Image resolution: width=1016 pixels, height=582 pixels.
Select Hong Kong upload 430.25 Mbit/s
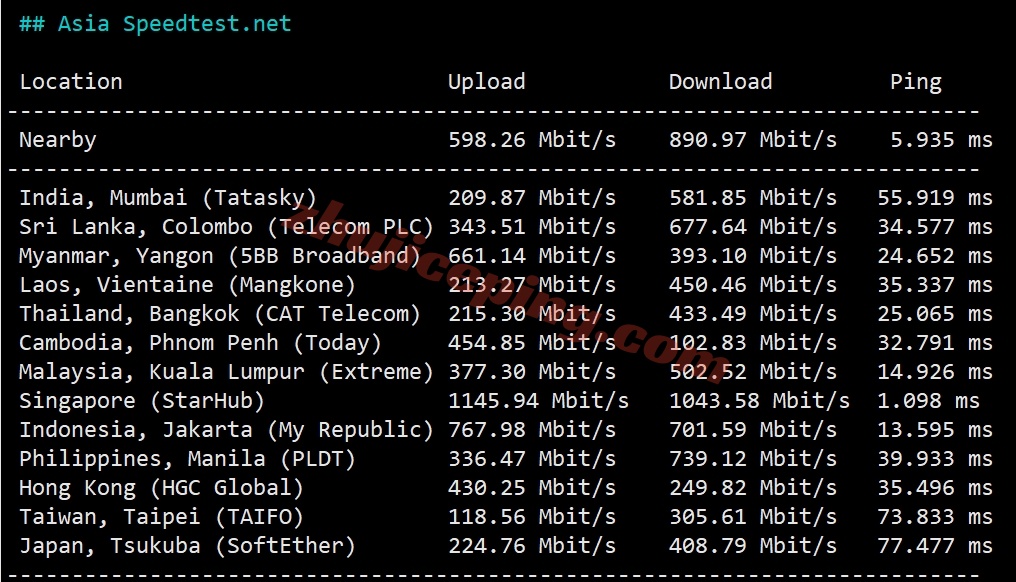pyautogui.click(x=532, y=488)
